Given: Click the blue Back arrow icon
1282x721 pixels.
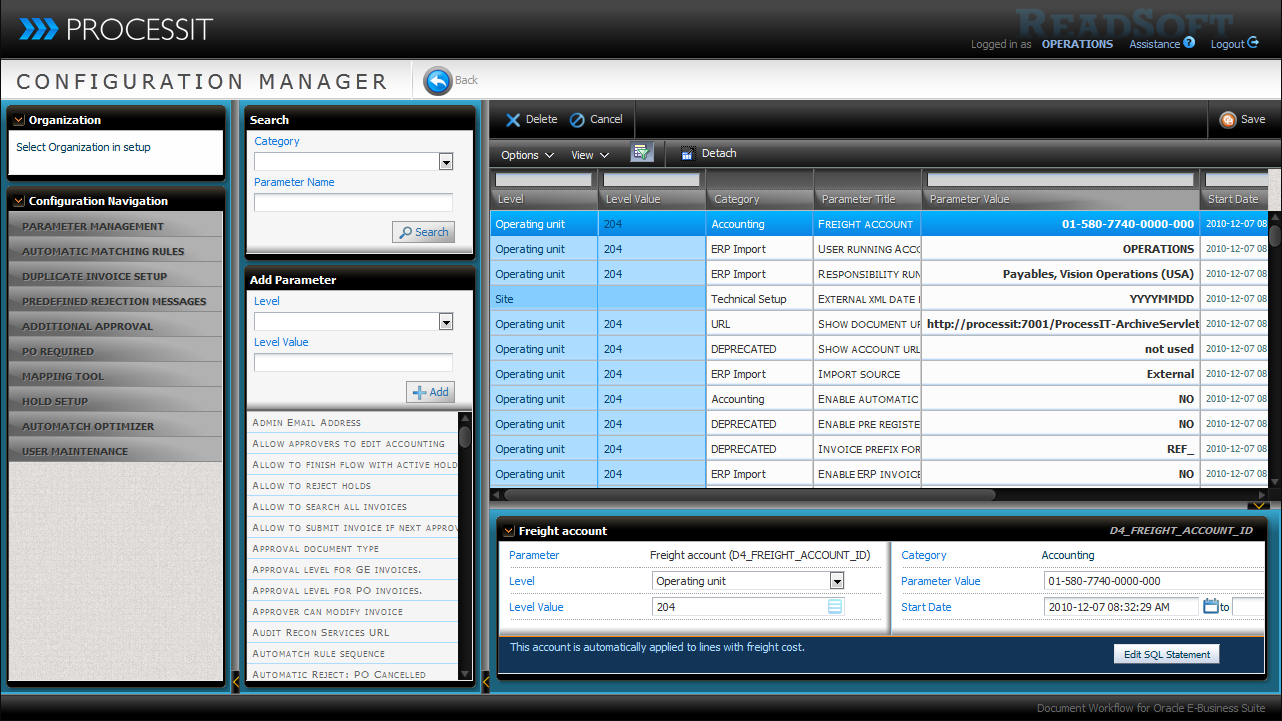Looking at the screenshot, I should (x=437, y=81).
